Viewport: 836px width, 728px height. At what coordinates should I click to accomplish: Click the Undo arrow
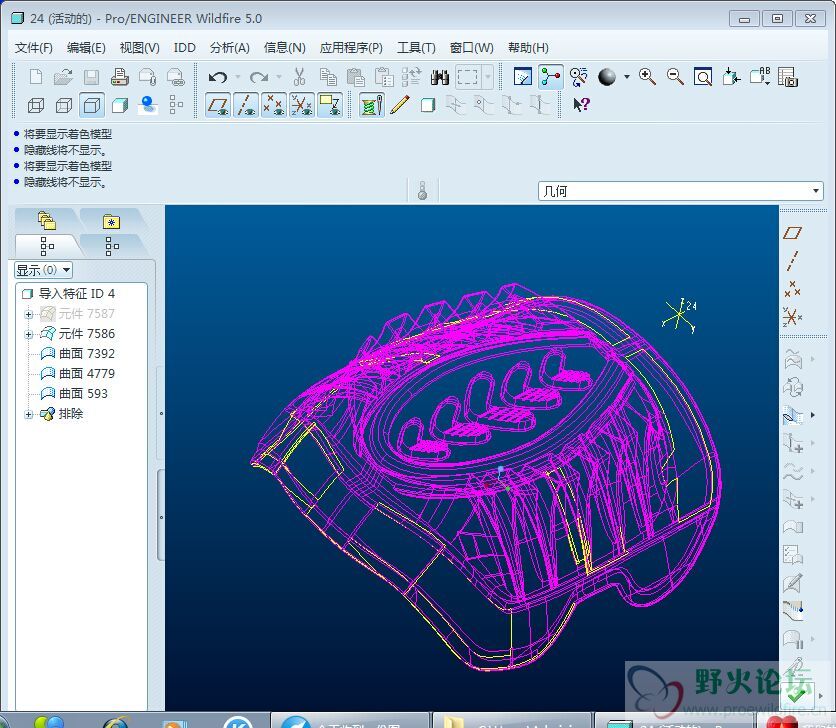218,77
